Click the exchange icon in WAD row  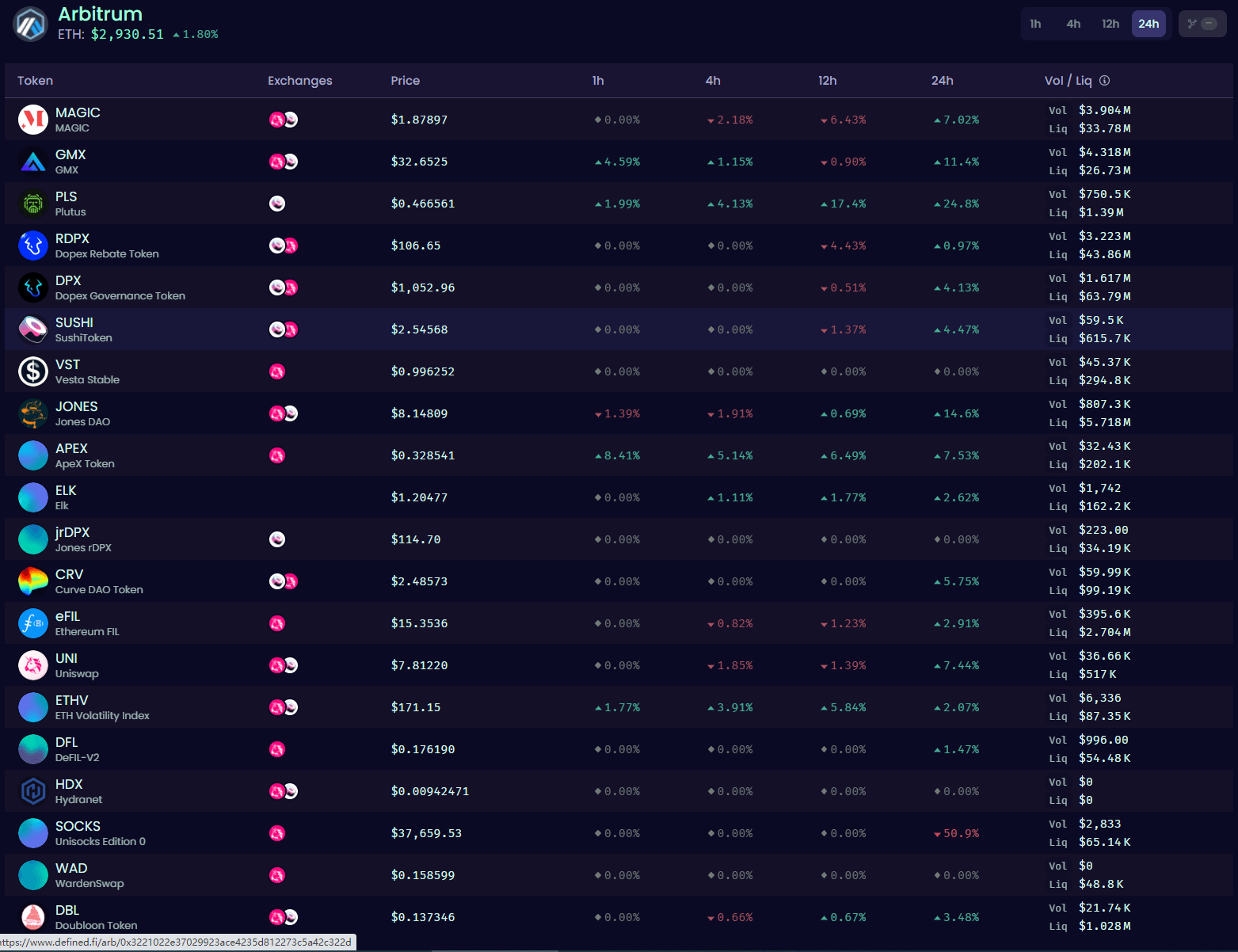(277, 875)
